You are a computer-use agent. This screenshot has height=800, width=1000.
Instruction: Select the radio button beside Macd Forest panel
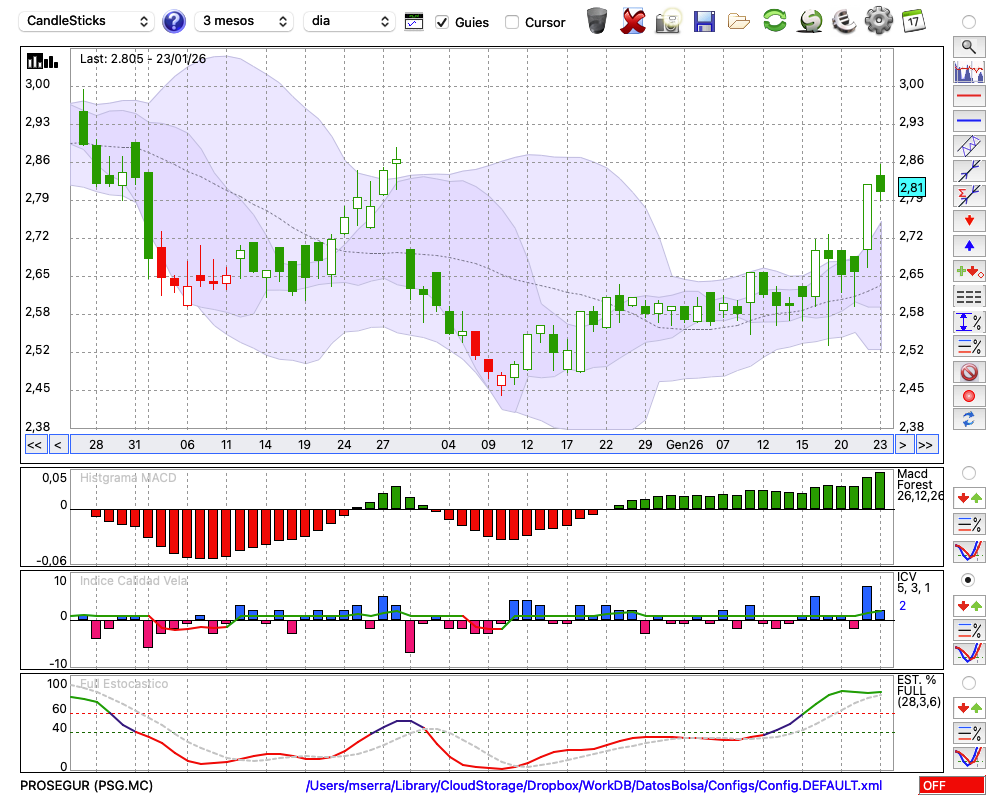pos(968,472)
